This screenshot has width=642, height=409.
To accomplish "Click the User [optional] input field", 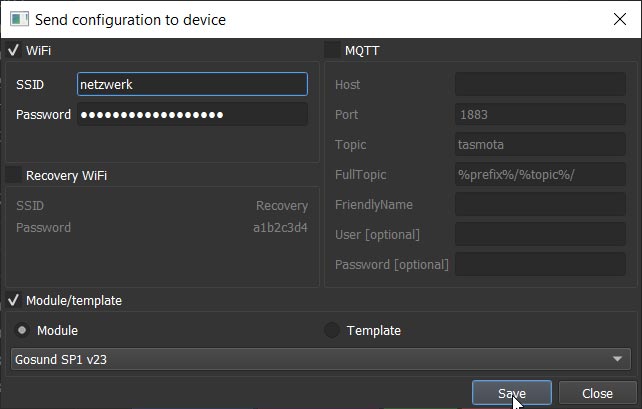I will click(540, 234).
